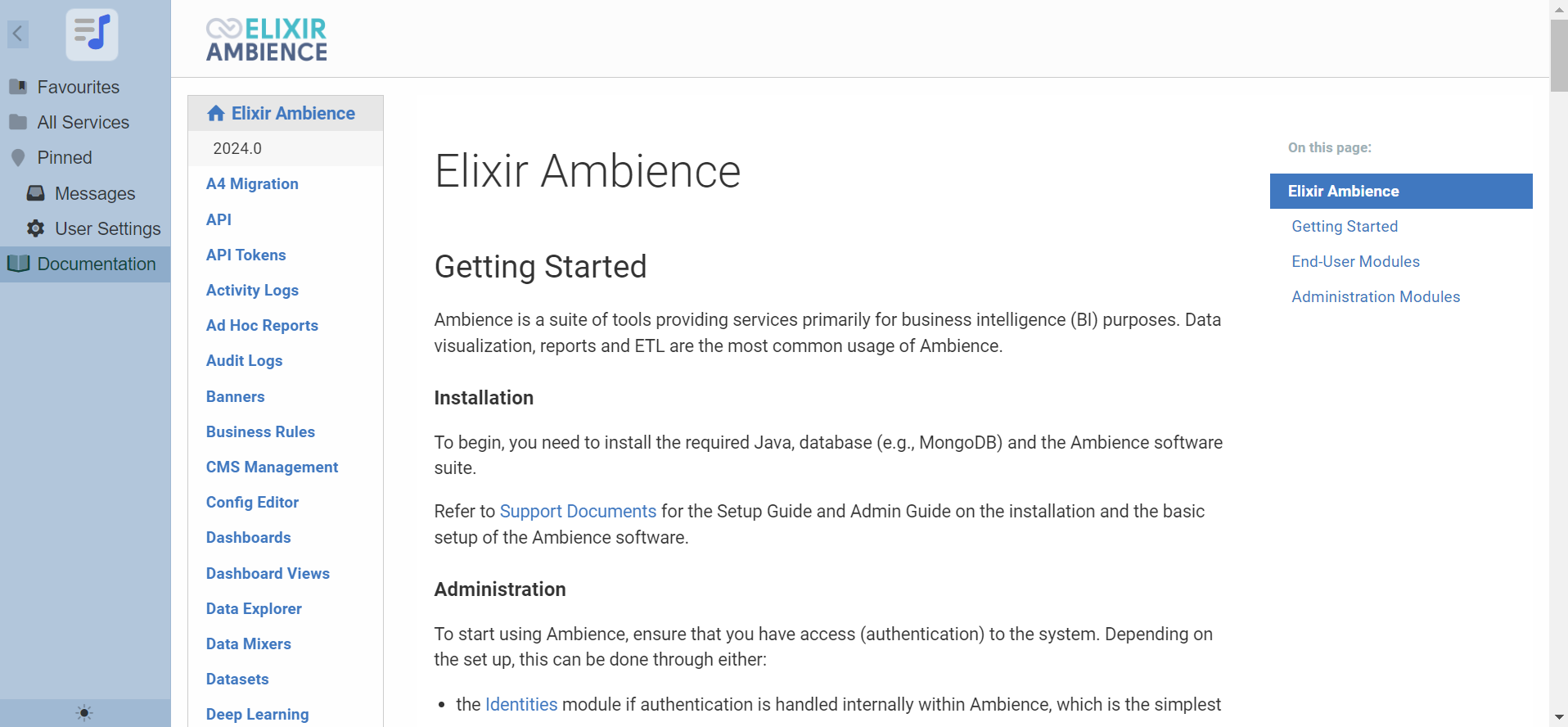Click the User Settings gear icon
This screenshot has width=1568, height=727.
tap(36, 228)
